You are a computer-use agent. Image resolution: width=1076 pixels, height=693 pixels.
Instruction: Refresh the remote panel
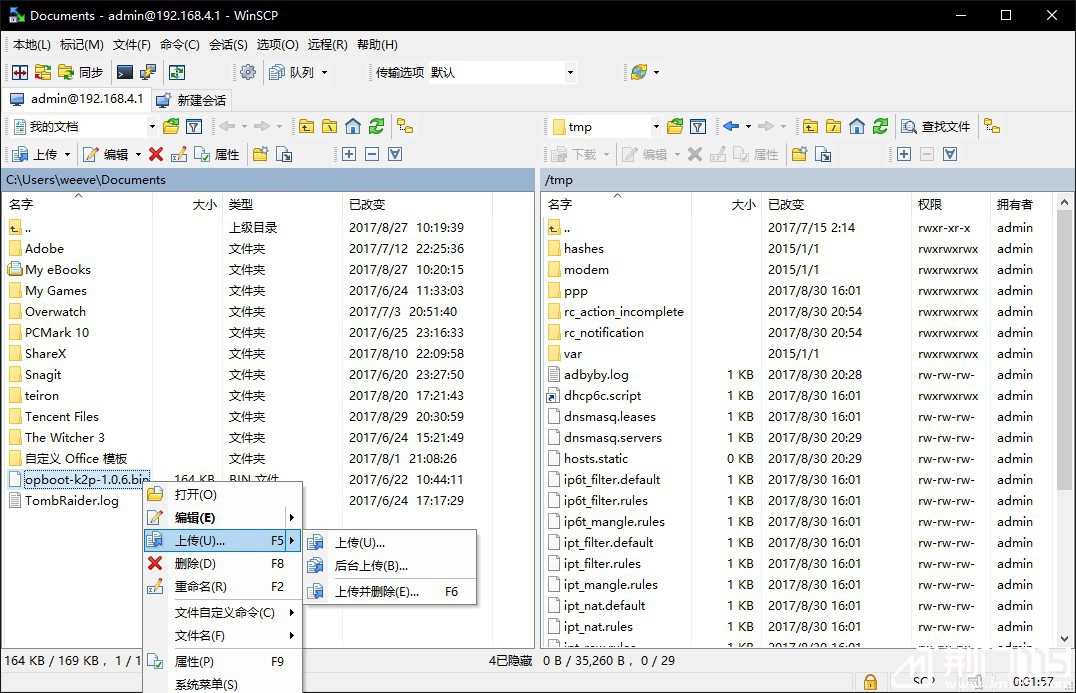(880, 126)
